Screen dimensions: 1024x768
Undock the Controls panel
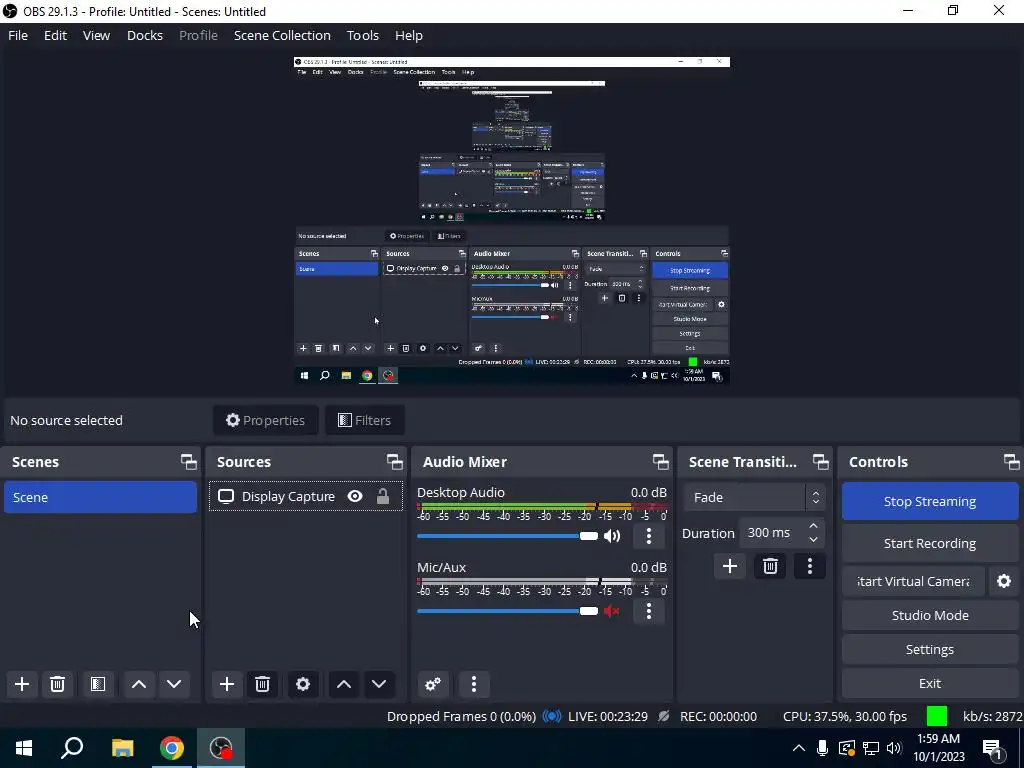(x=1012, y=462)
